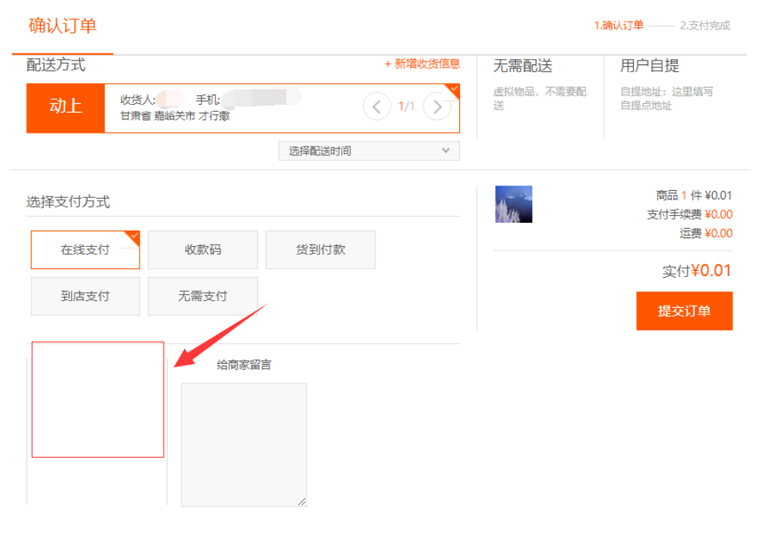Choose 到店支付 as payment method

point(85,296)
